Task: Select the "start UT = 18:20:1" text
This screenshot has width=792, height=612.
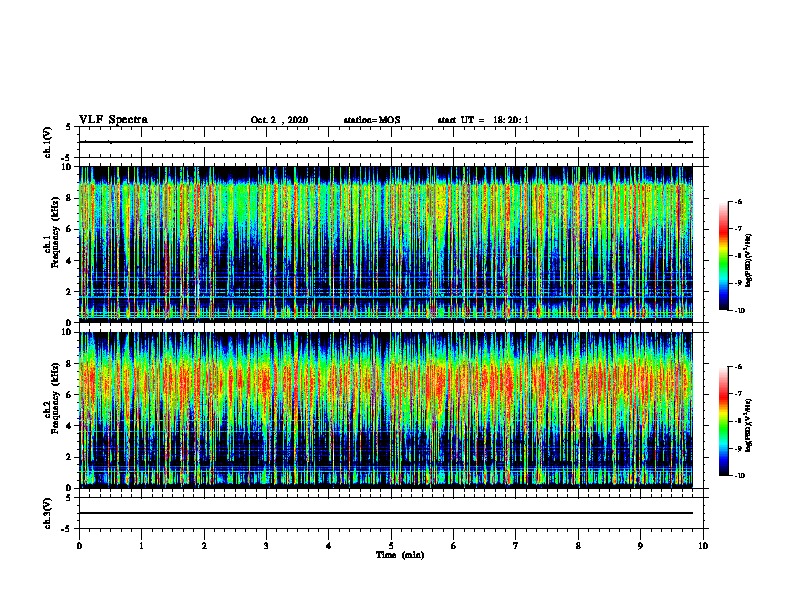Action: click(483, 120)
